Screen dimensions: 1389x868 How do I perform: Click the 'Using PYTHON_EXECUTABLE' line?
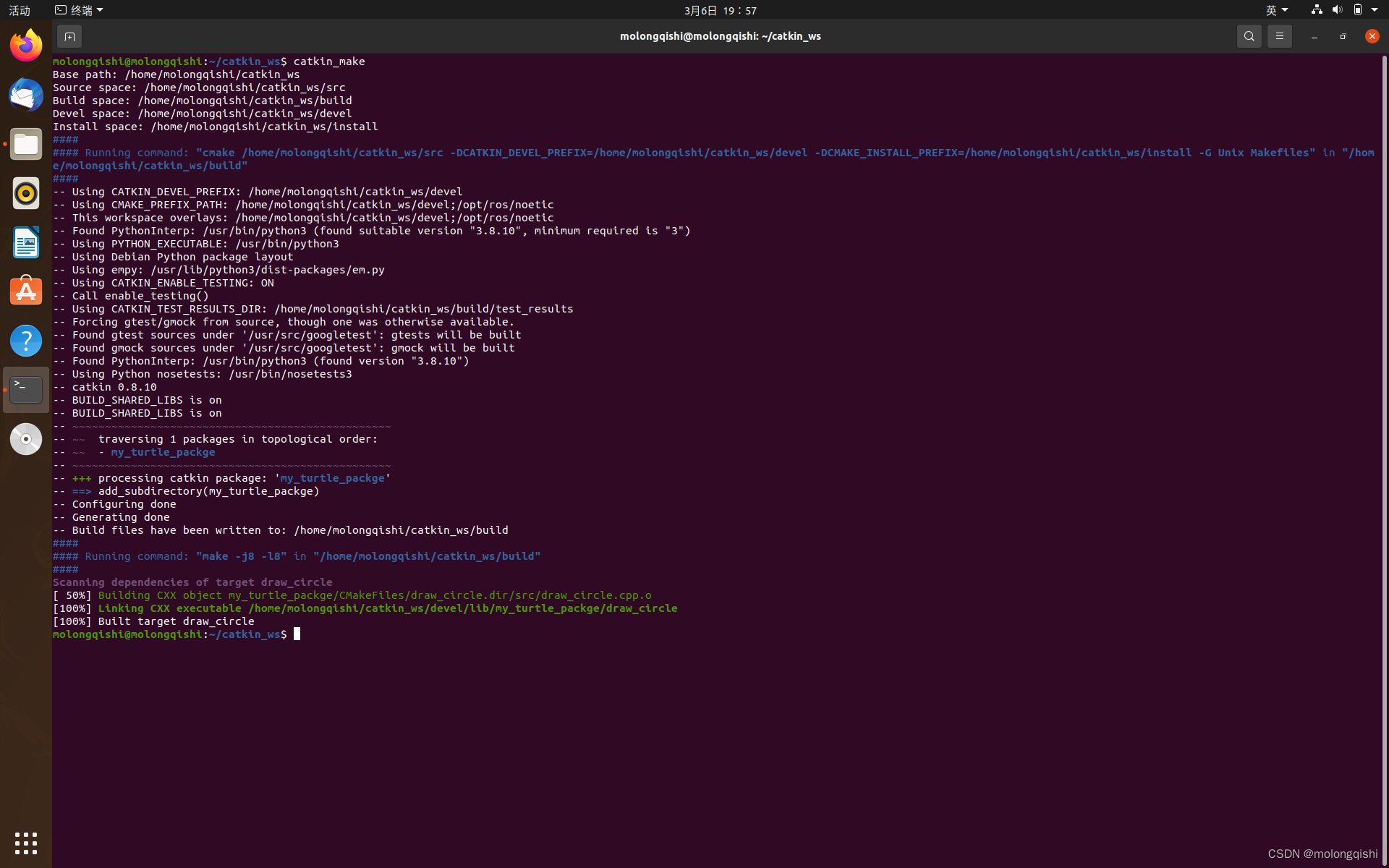(x=195, y=244)
